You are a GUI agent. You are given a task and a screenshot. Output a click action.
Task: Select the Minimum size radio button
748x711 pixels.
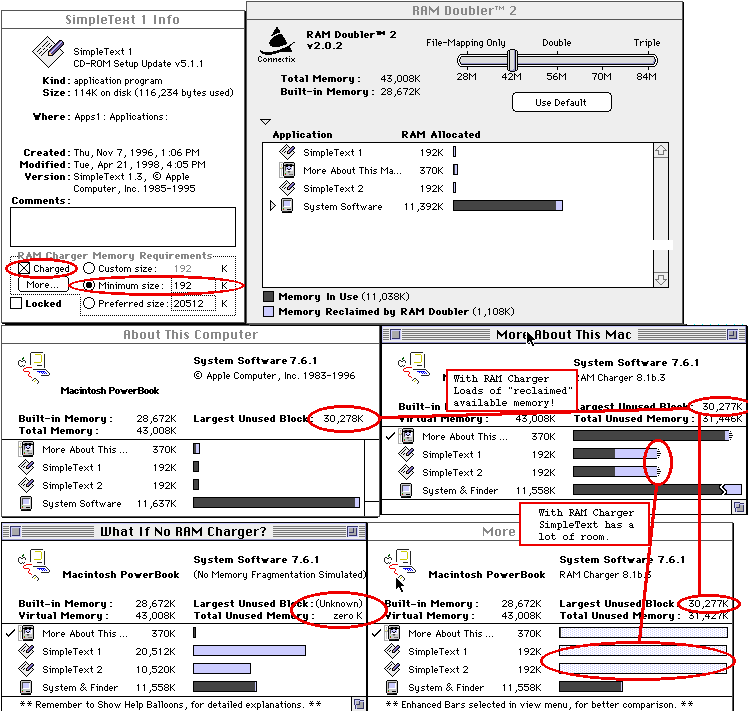[89, 285]
